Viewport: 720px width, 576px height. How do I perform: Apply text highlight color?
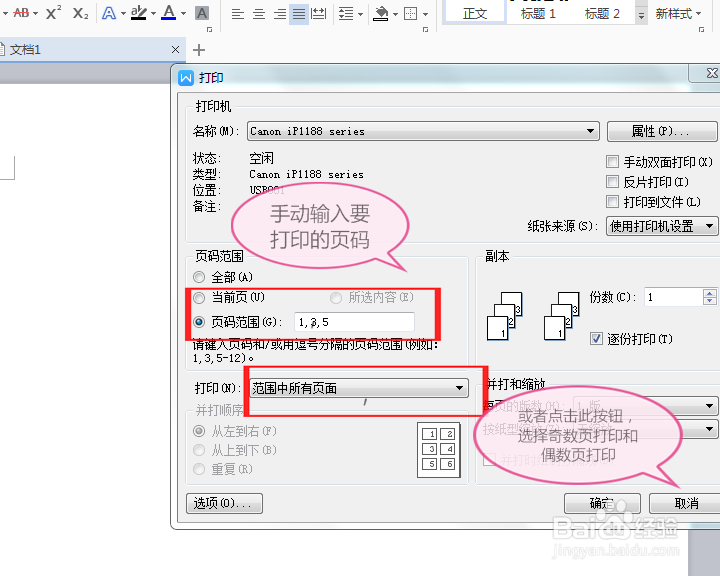(138, 13)
